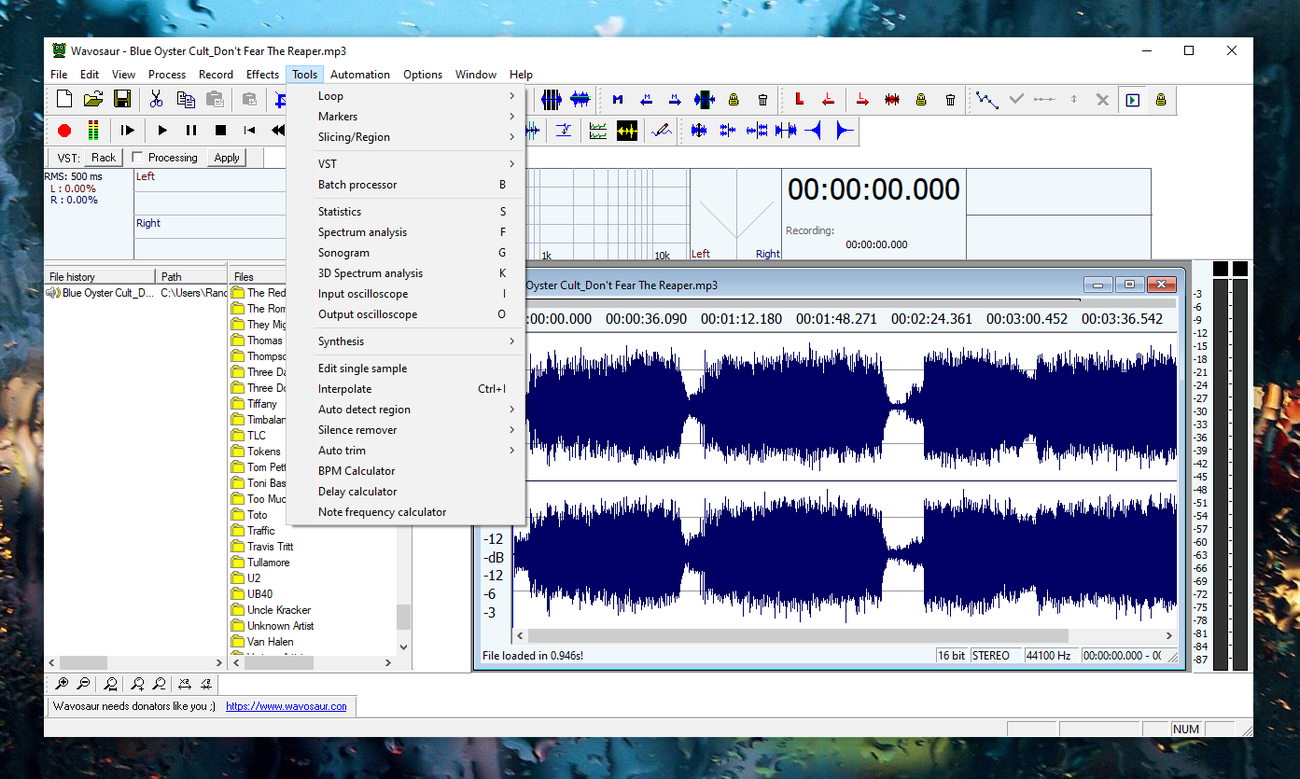Click the pencil draw-waveform icon
Screen dimensions: 1300x779
(660, 130)
